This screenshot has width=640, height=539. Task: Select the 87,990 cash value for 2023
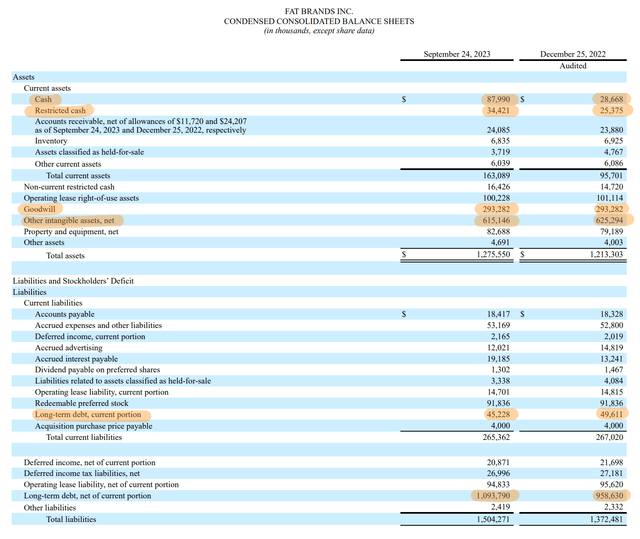(x=498, y=99)
